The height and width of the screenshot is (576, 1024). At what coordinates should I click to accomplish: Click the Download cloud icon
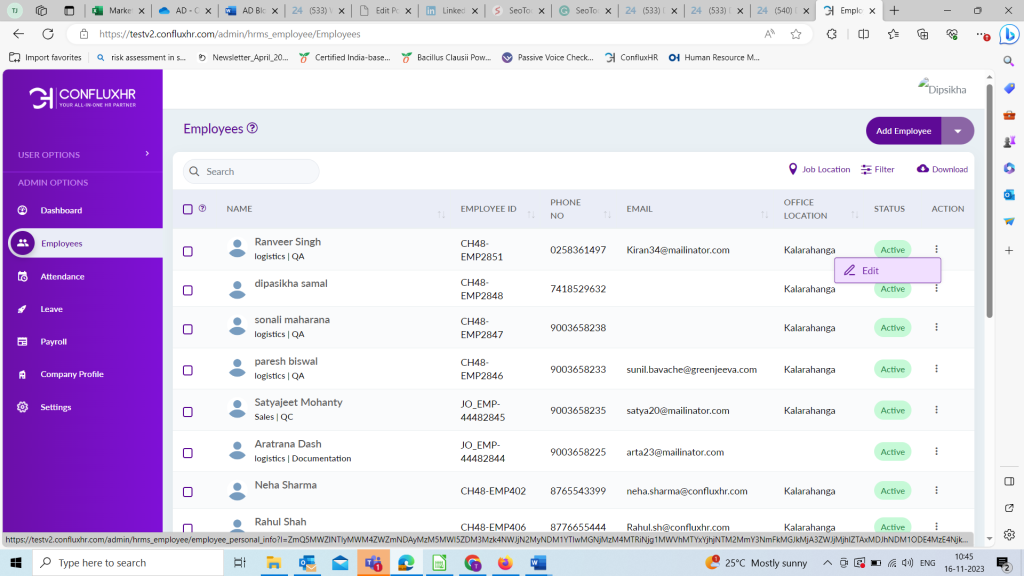pos(922,169)
